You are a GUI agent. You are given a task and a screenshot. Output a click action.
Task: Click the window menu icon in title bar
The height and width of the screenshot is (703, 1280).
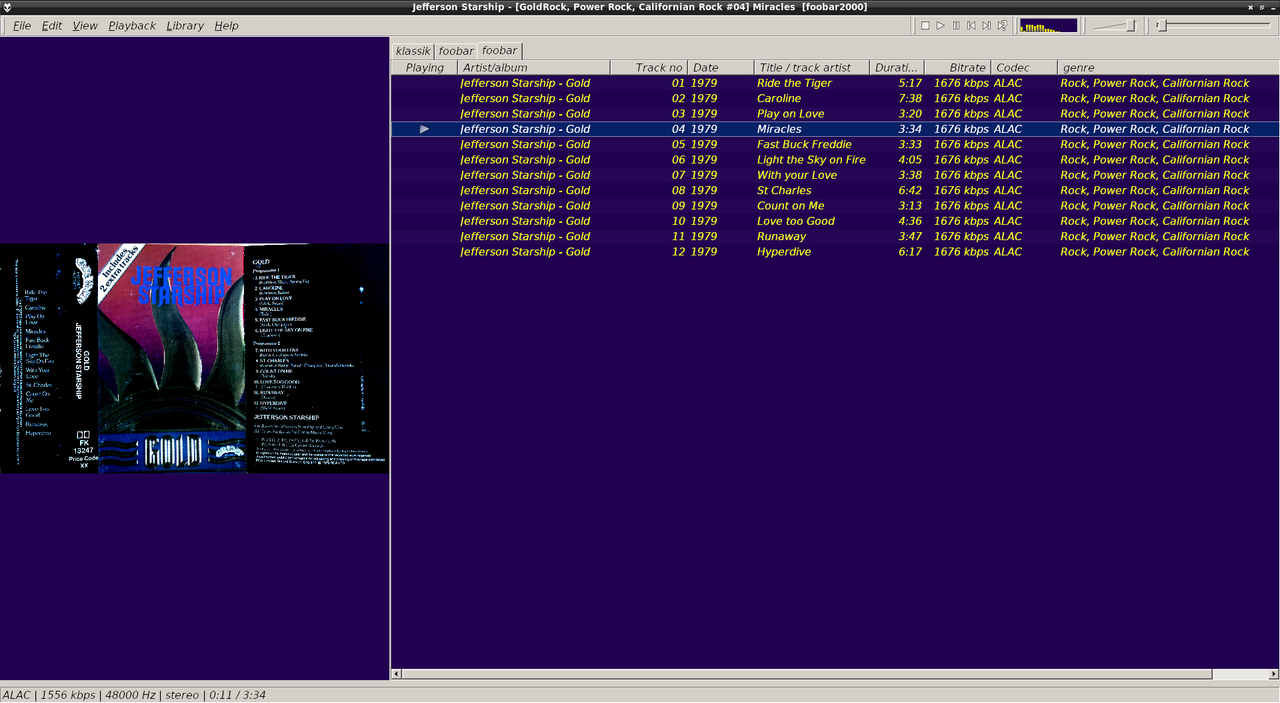pyautogui.click(x=7, y=7)
